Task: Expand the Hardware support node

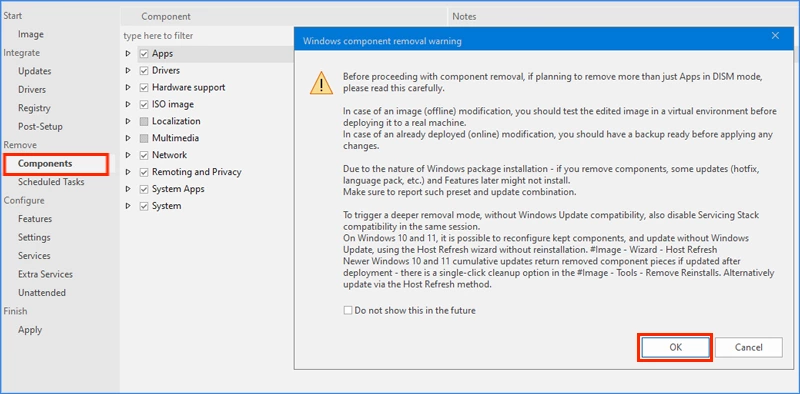Action: point(128,87)
